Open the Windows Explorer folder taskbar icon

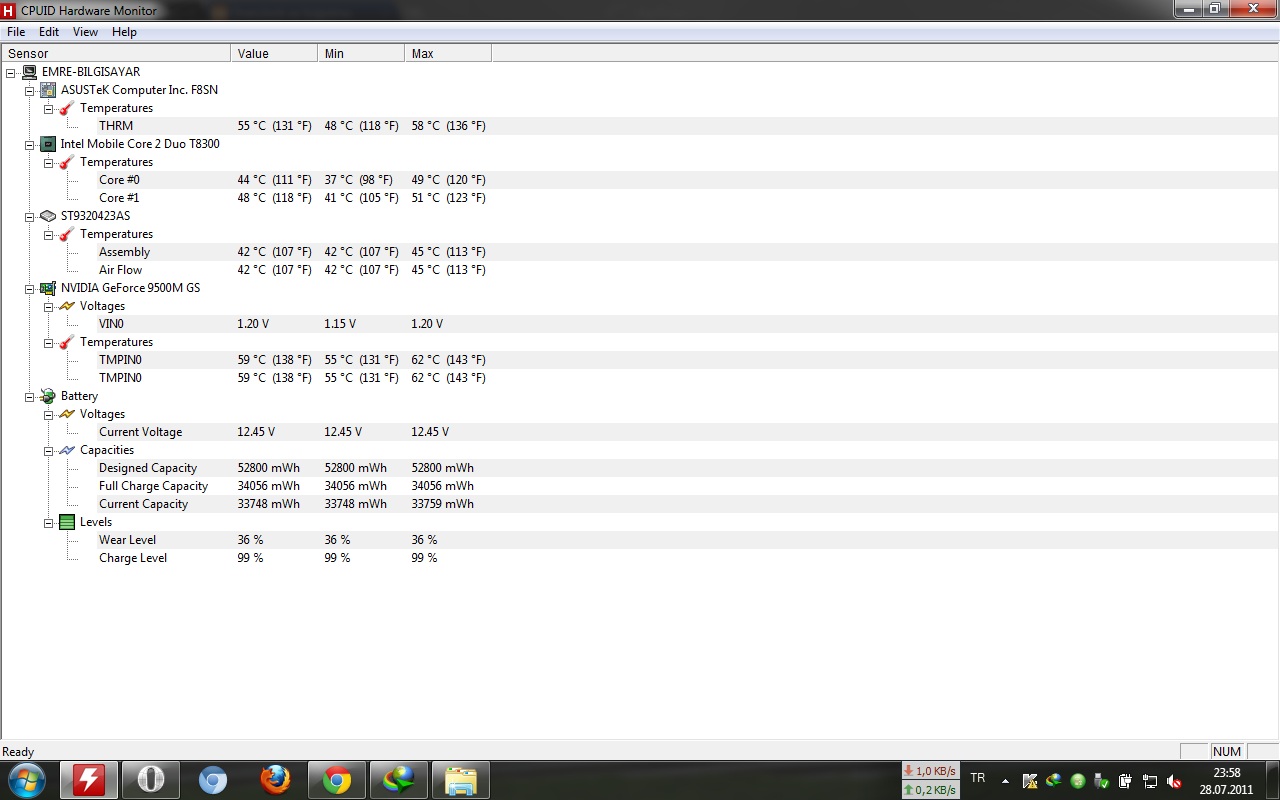[461, 779]
